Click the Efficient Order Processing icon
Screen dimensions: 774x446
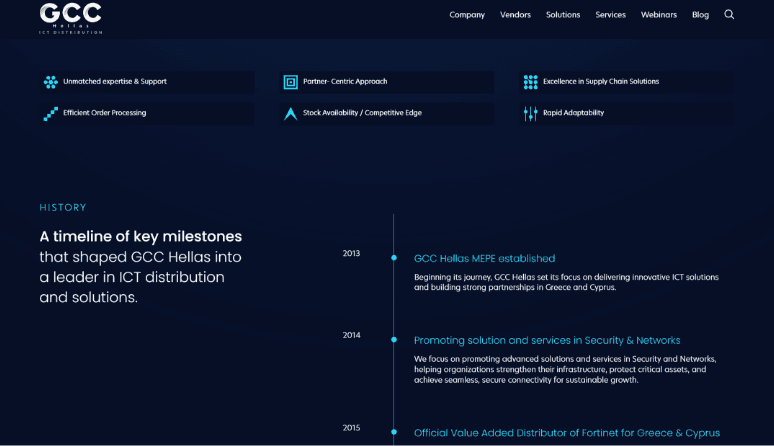50,114
